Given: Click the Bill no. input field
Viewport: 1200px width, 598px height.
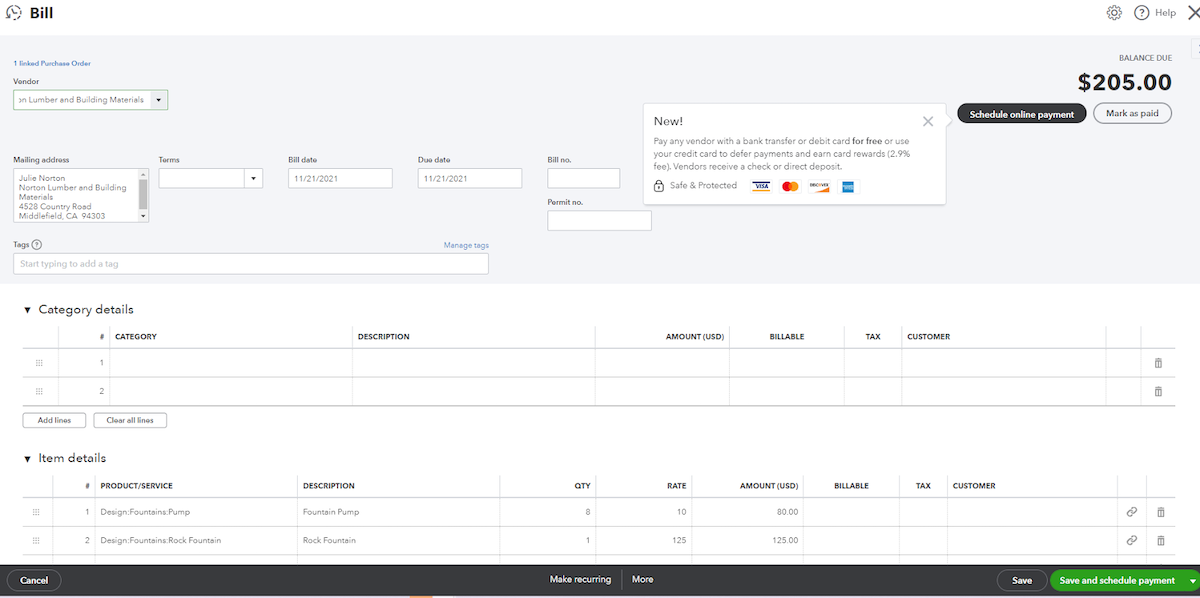Looking at the screenshot, I should pos(583,177).
